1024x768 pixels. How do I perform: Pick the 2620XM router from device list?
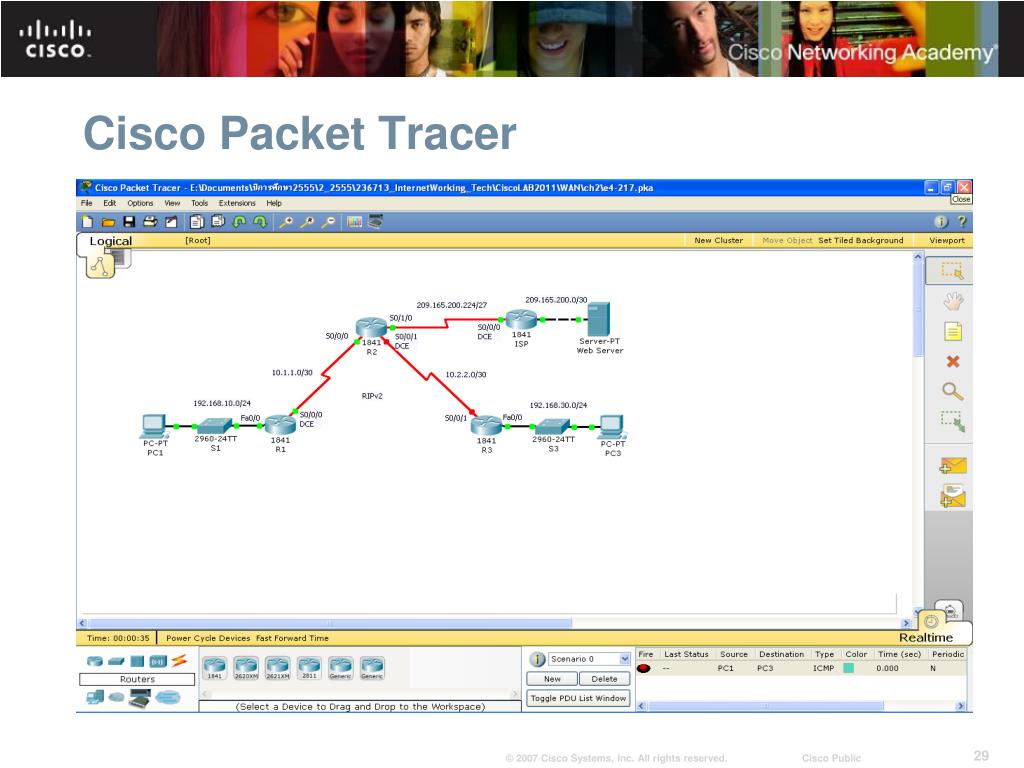pyautogui.click(x=246, y=668)
